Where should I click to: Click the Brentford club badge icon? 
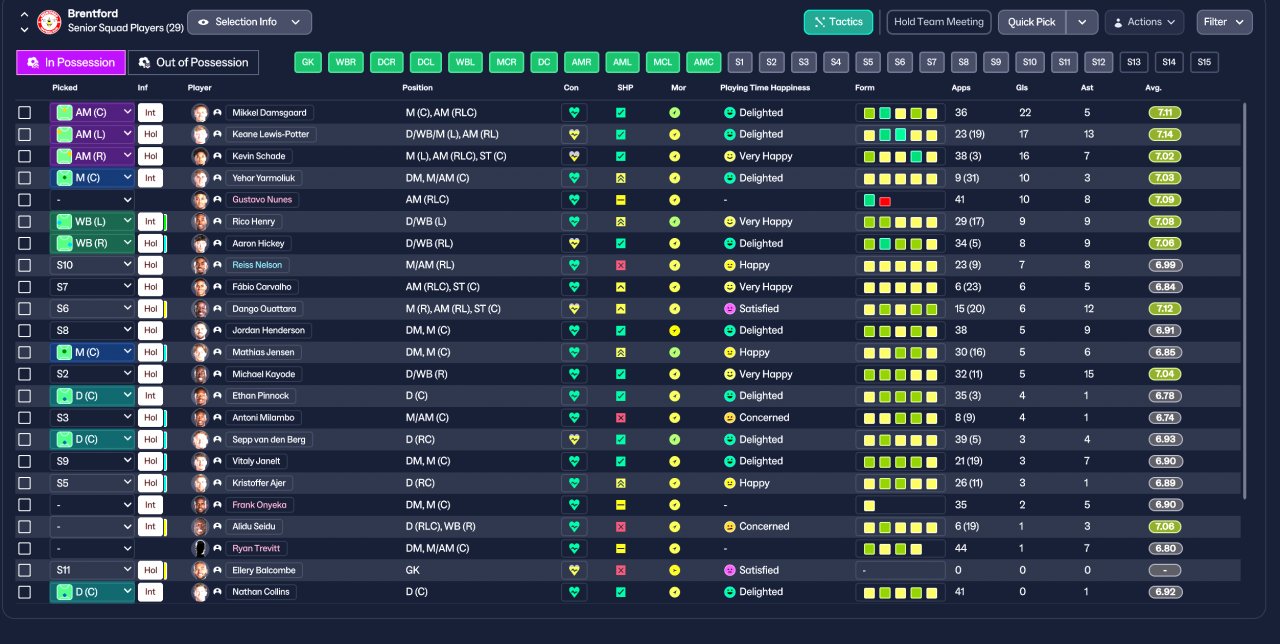pos(48,21)
